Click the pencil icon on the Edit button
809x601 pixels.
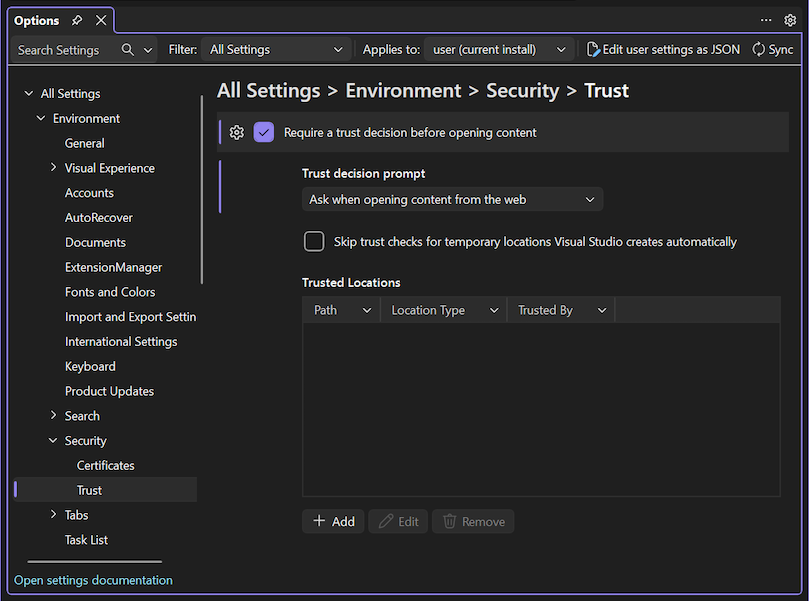pyautogui.click(x=385, y=521)
